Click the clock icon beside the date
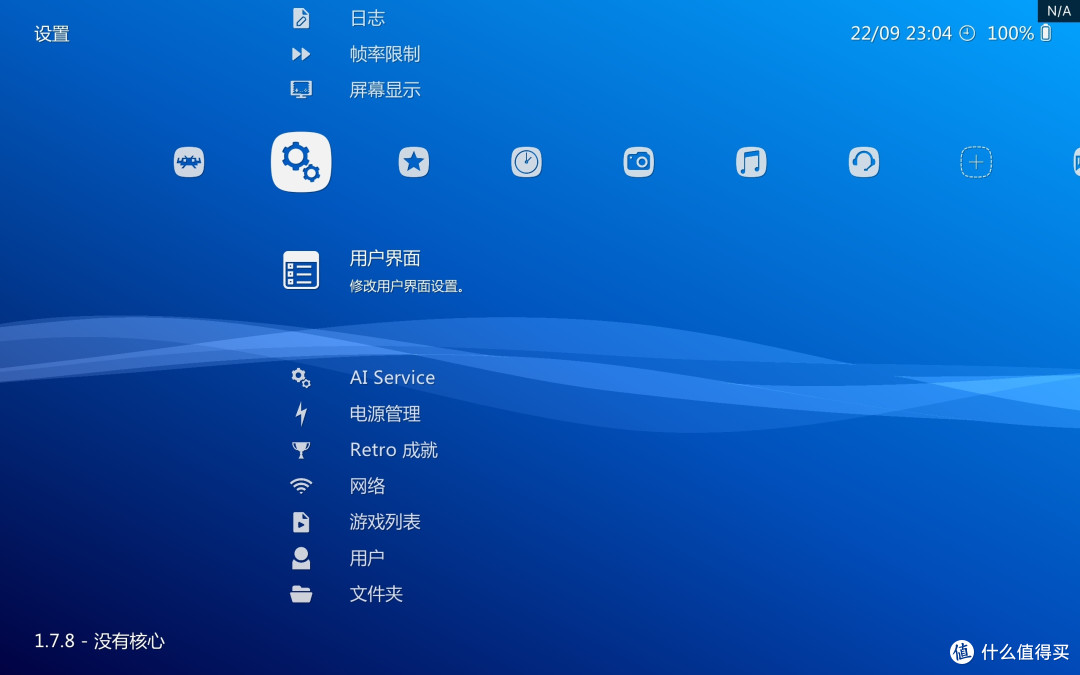 tap(968, 33)
